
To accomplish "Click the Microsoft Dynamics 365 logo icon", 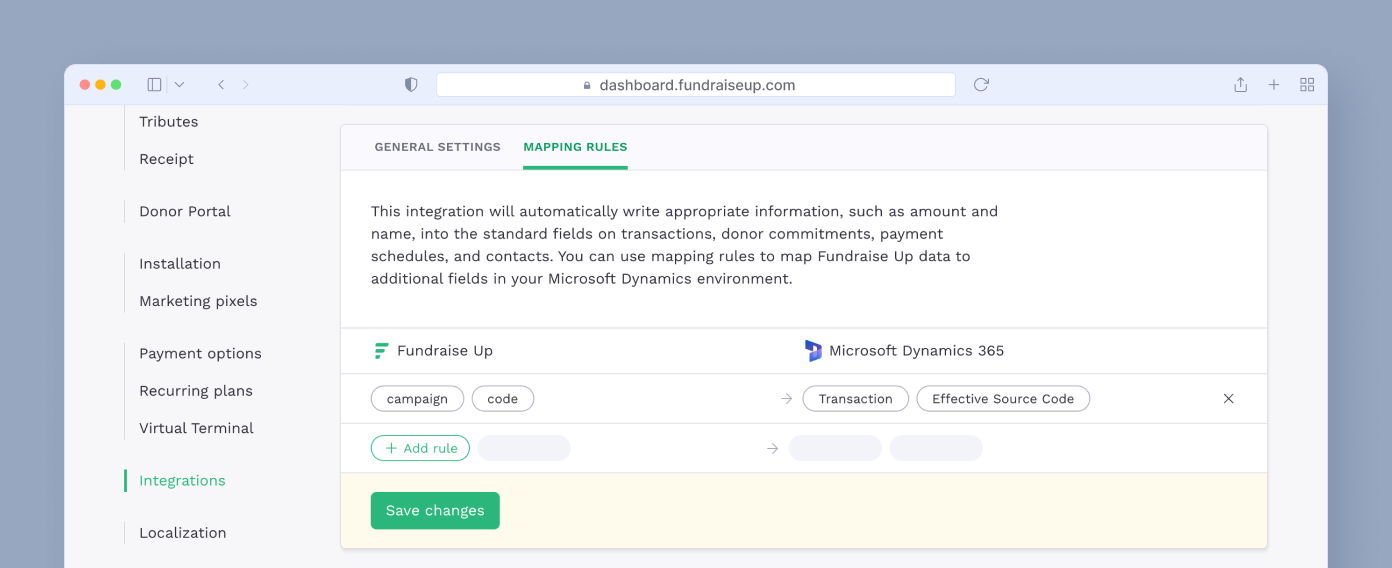I will click(813, 351).
